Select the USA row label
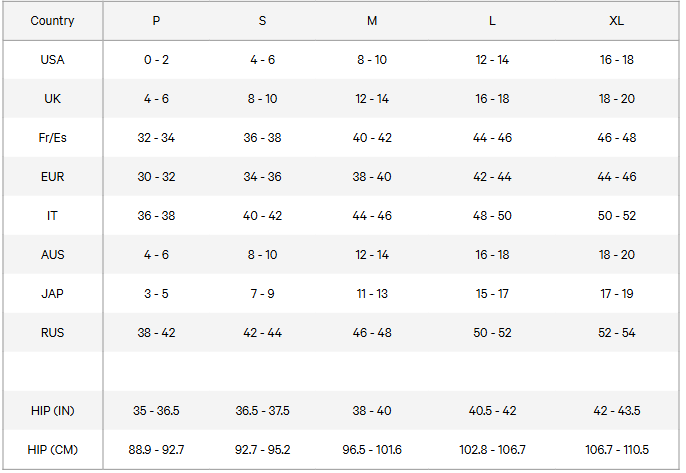 52,60
